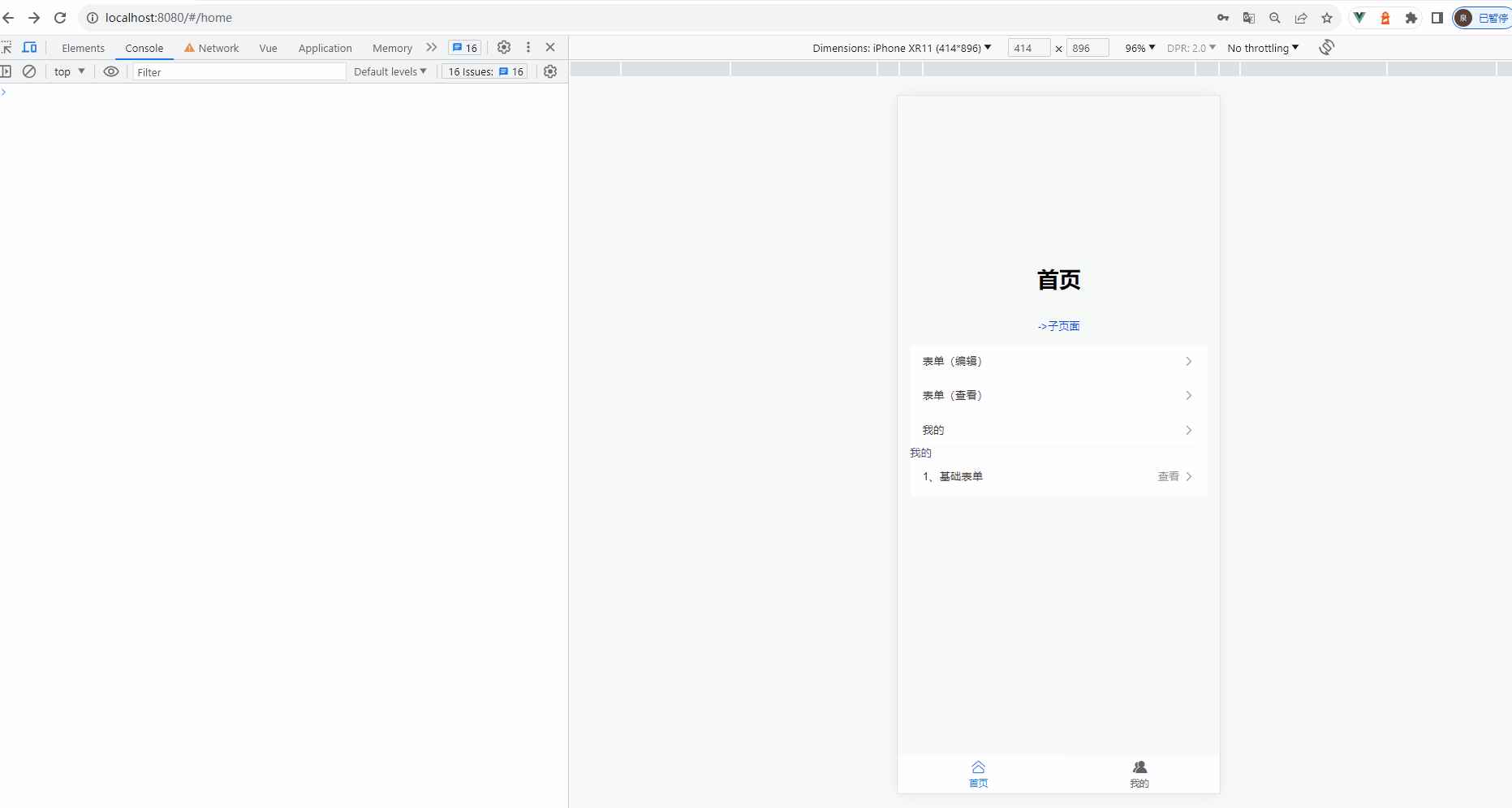Open the 表单（编辑）row
1512x808 pixels.
(1058, 362)
